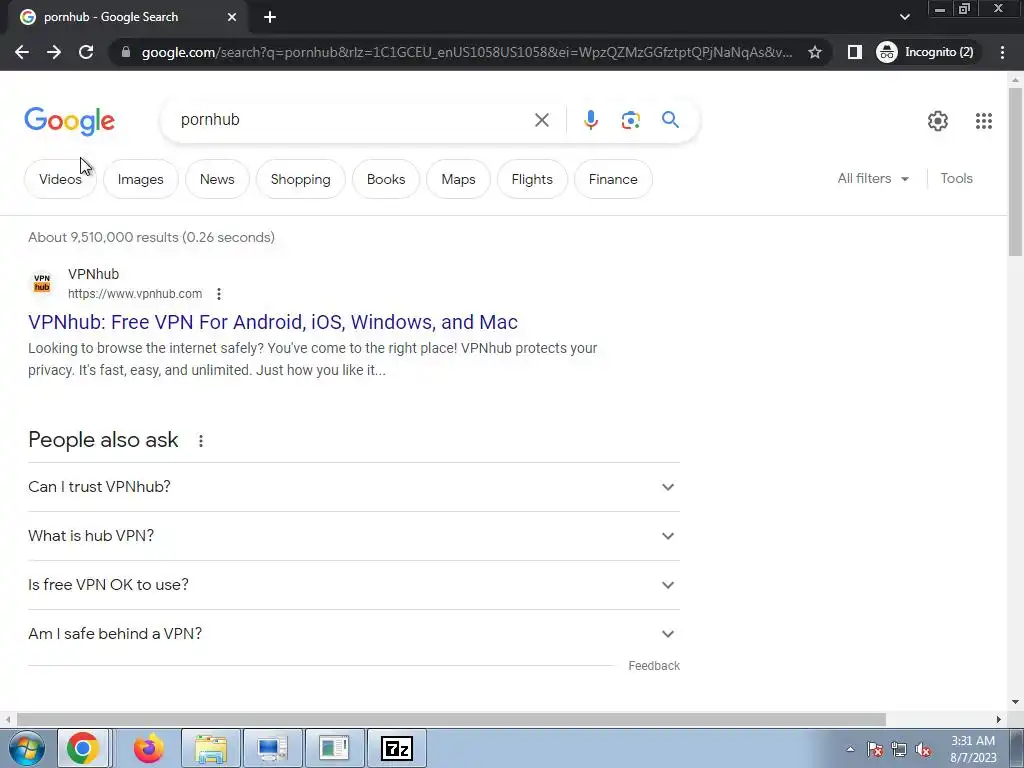The image size is (1024, 768).
Task: Open Chrome's three-dot menu
Action: pyautogui.click(x=1002, y=52)
